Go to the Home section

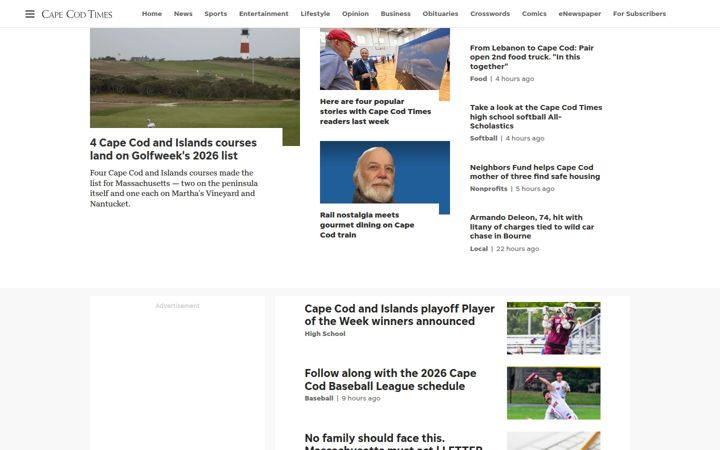pos(152,14)
